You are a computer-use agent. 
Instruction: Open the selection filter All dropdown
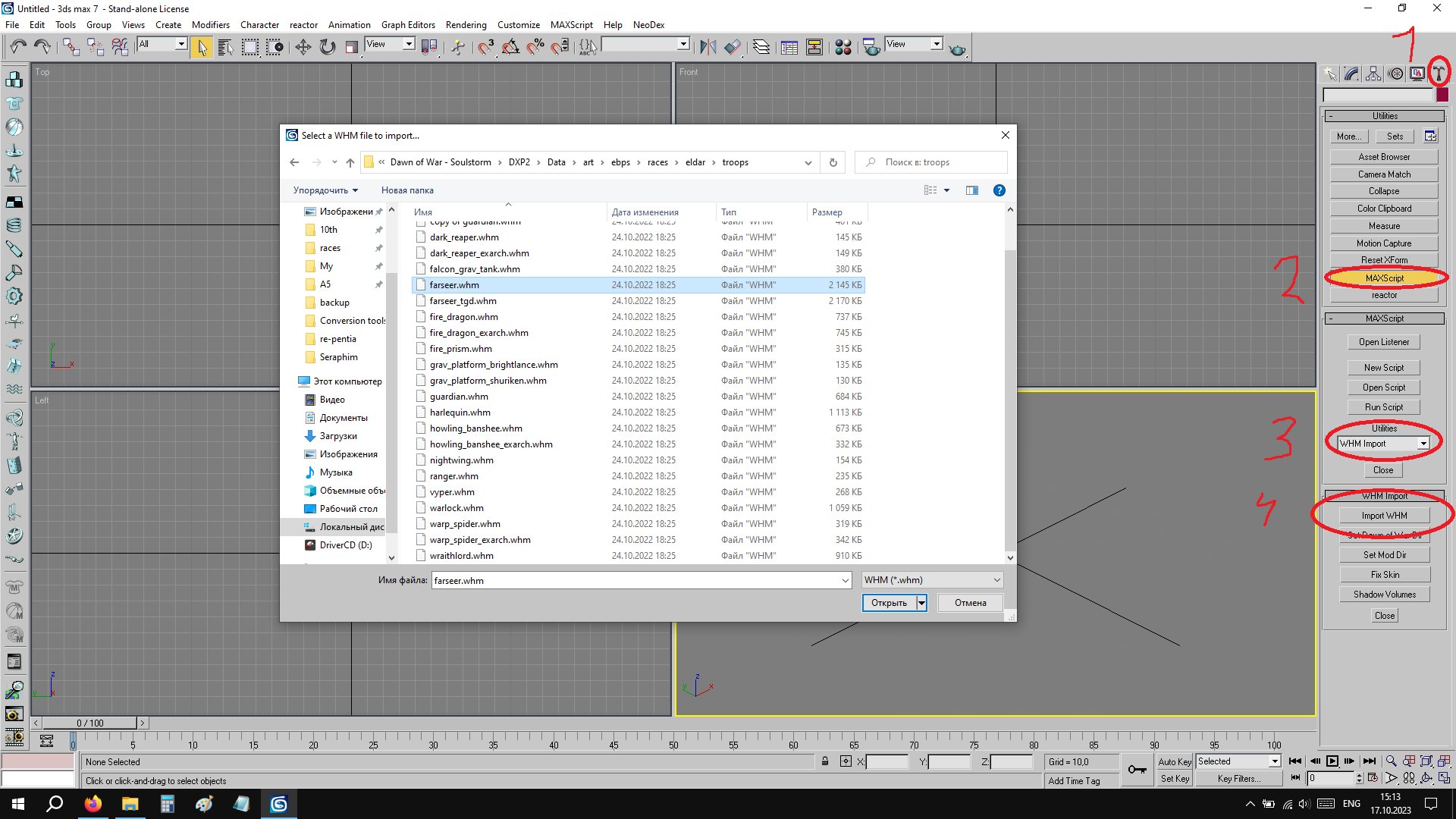pos(181,44)
